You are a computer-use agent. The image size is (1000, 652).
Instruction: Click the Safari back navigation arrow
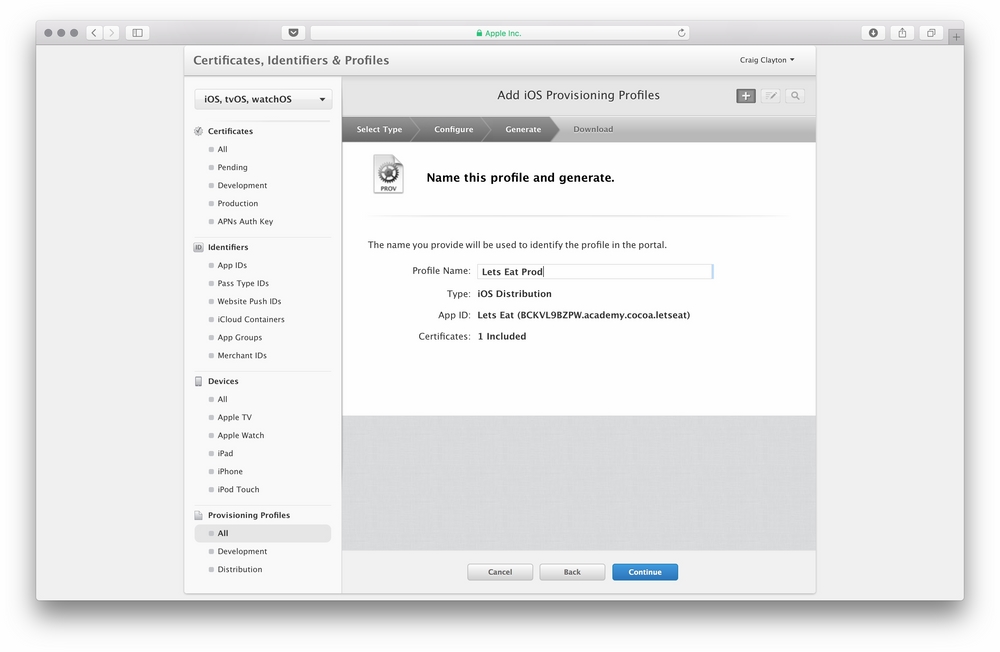(94, 33)
